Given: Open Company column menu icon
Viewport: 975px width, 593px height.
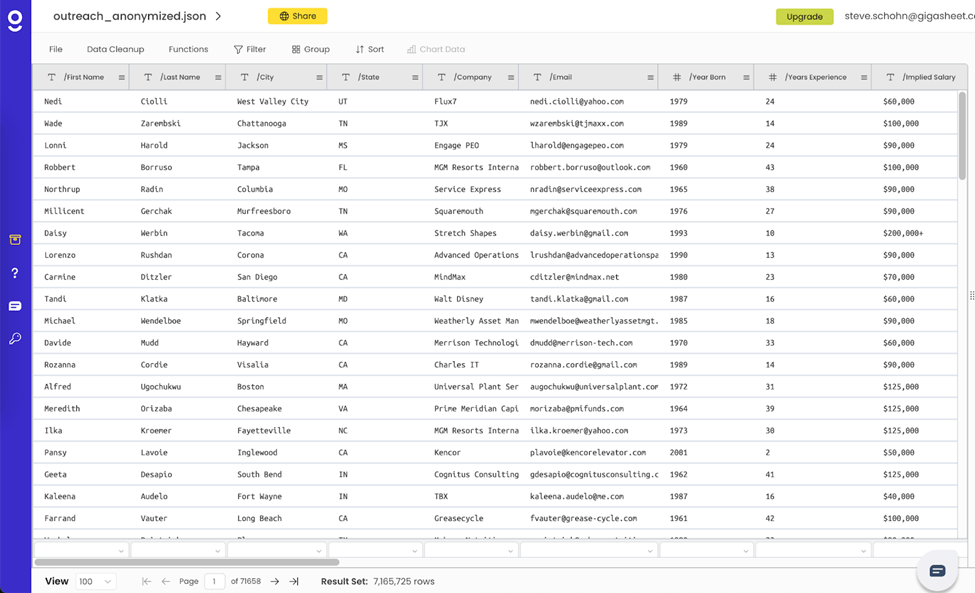Looking at the screenshot, I should (x=511, y=78).
